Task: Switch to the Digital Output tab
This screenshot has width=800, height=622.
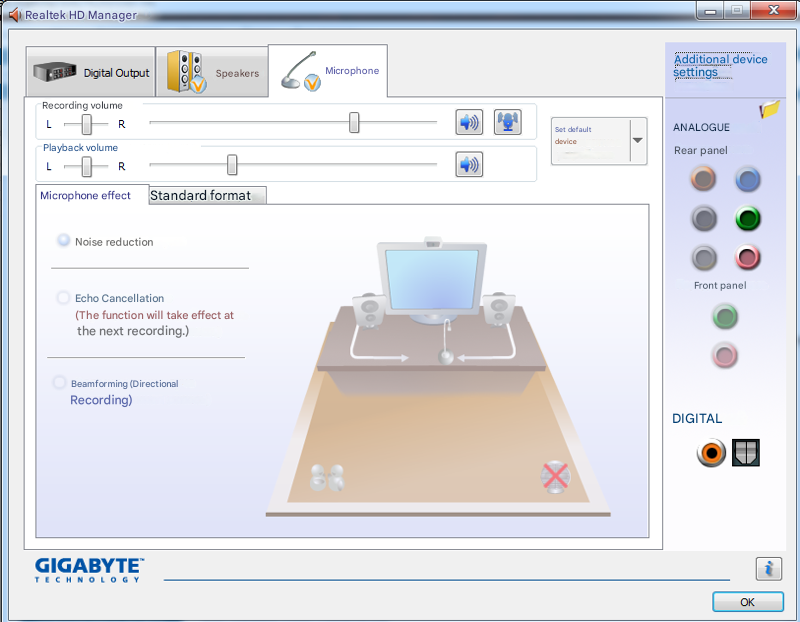Action: tap(91, 72)
